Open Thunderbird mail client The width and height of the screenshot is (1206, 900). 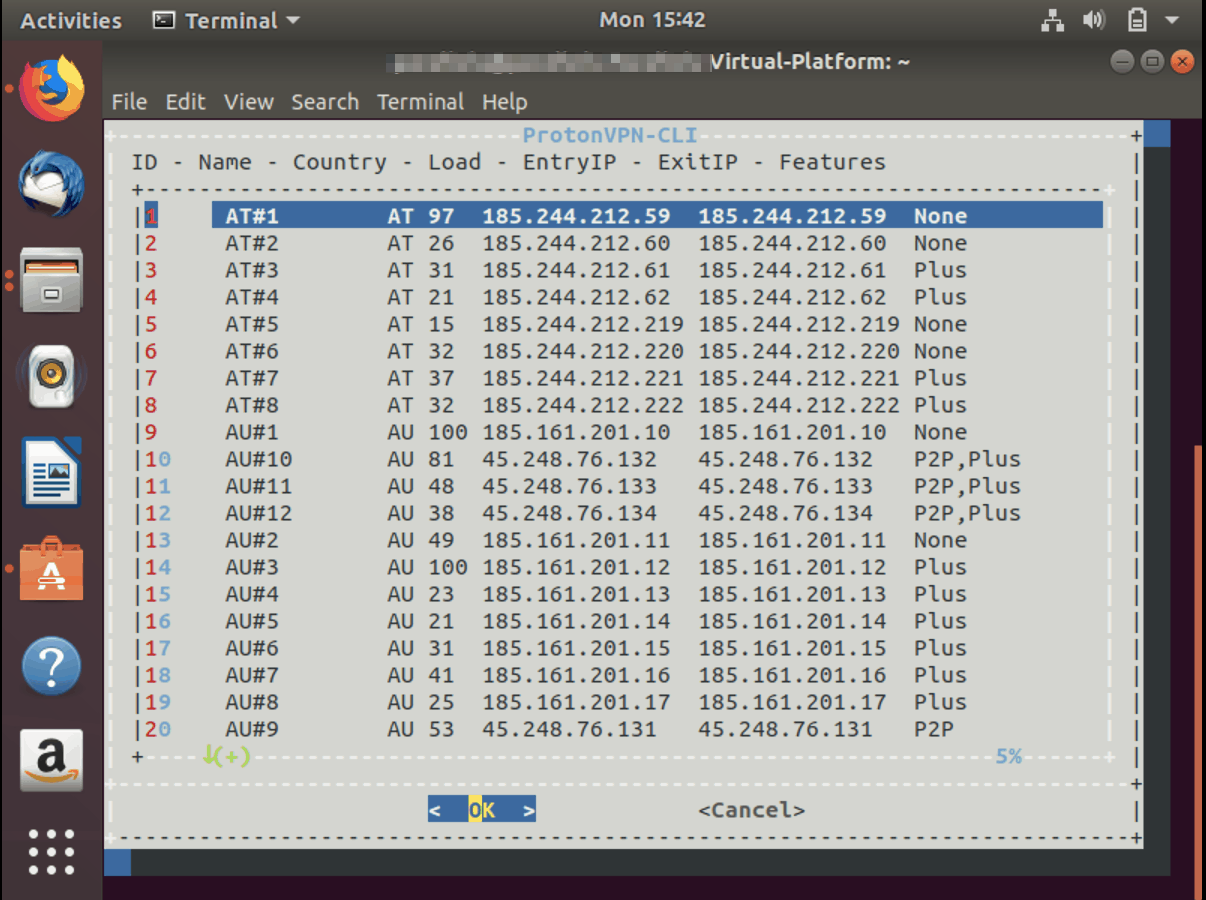tap(50, 183)
